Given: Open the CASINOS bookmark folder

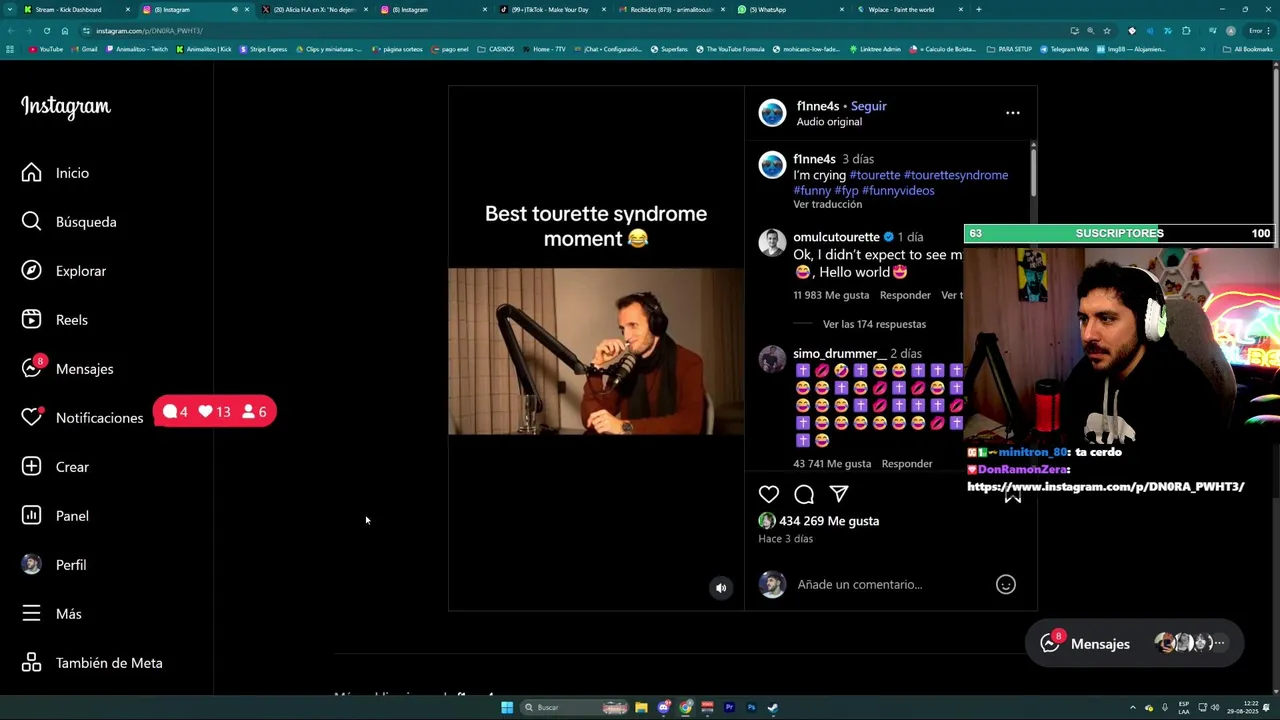Looking at the screenshot, I should tap(495, 49).
